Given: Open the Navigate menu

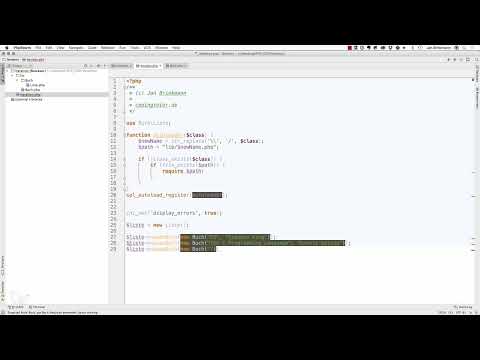Looking at the screenshot, I should [x=76, y=48].
